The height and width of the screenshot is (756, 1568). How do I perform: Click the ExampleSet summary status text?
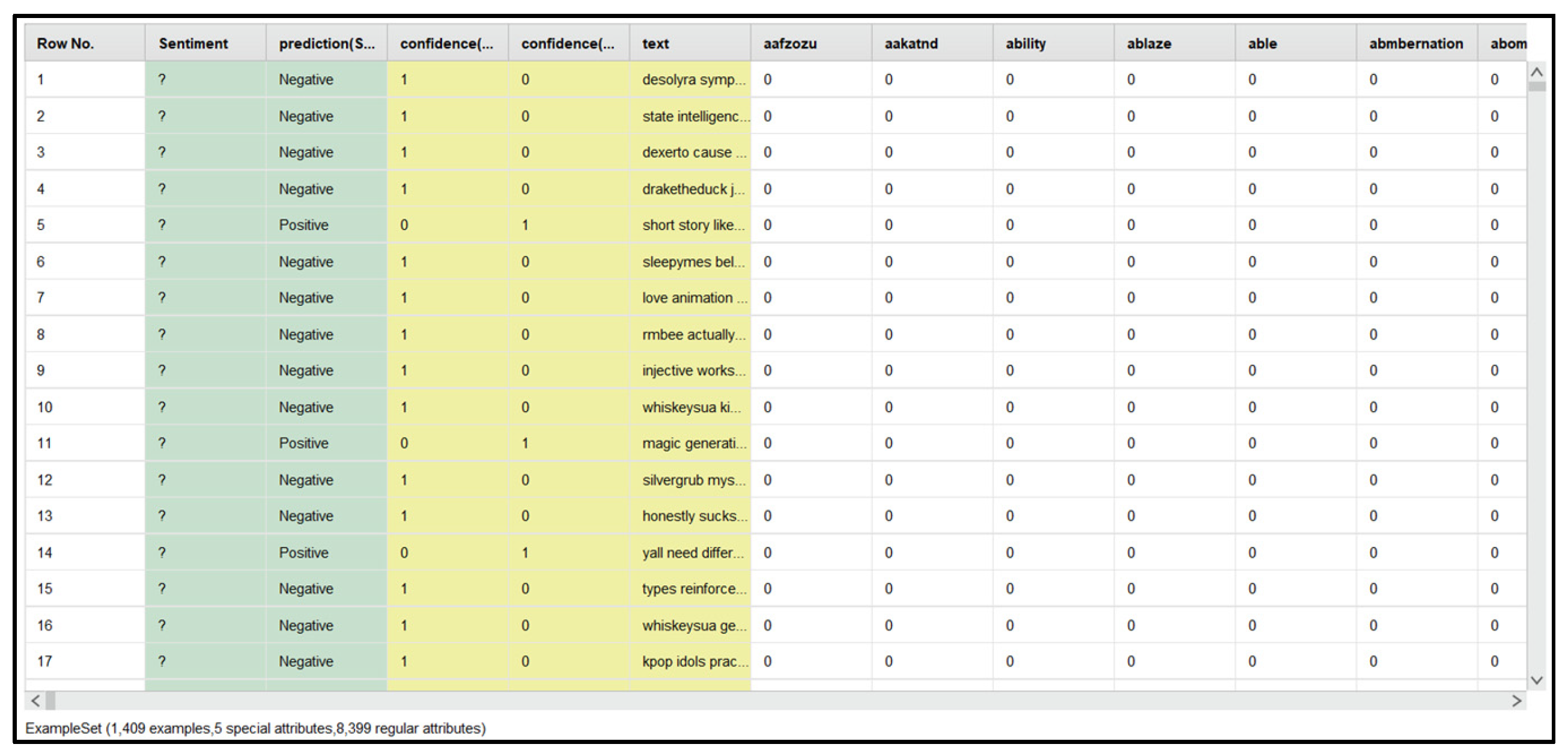(x=256, y=728)
